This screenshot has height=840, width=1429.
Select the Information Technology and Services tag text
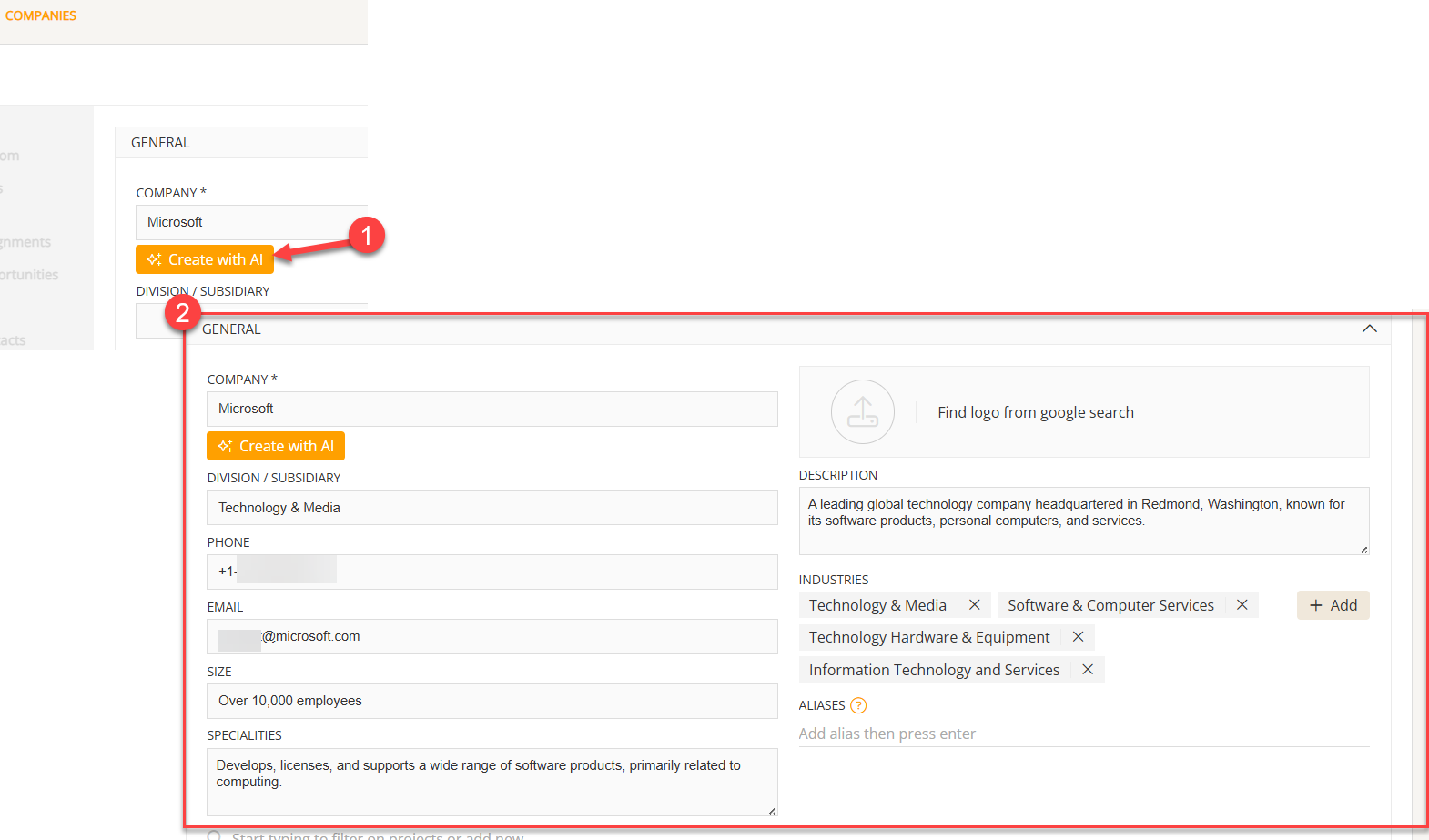(934, 670)
